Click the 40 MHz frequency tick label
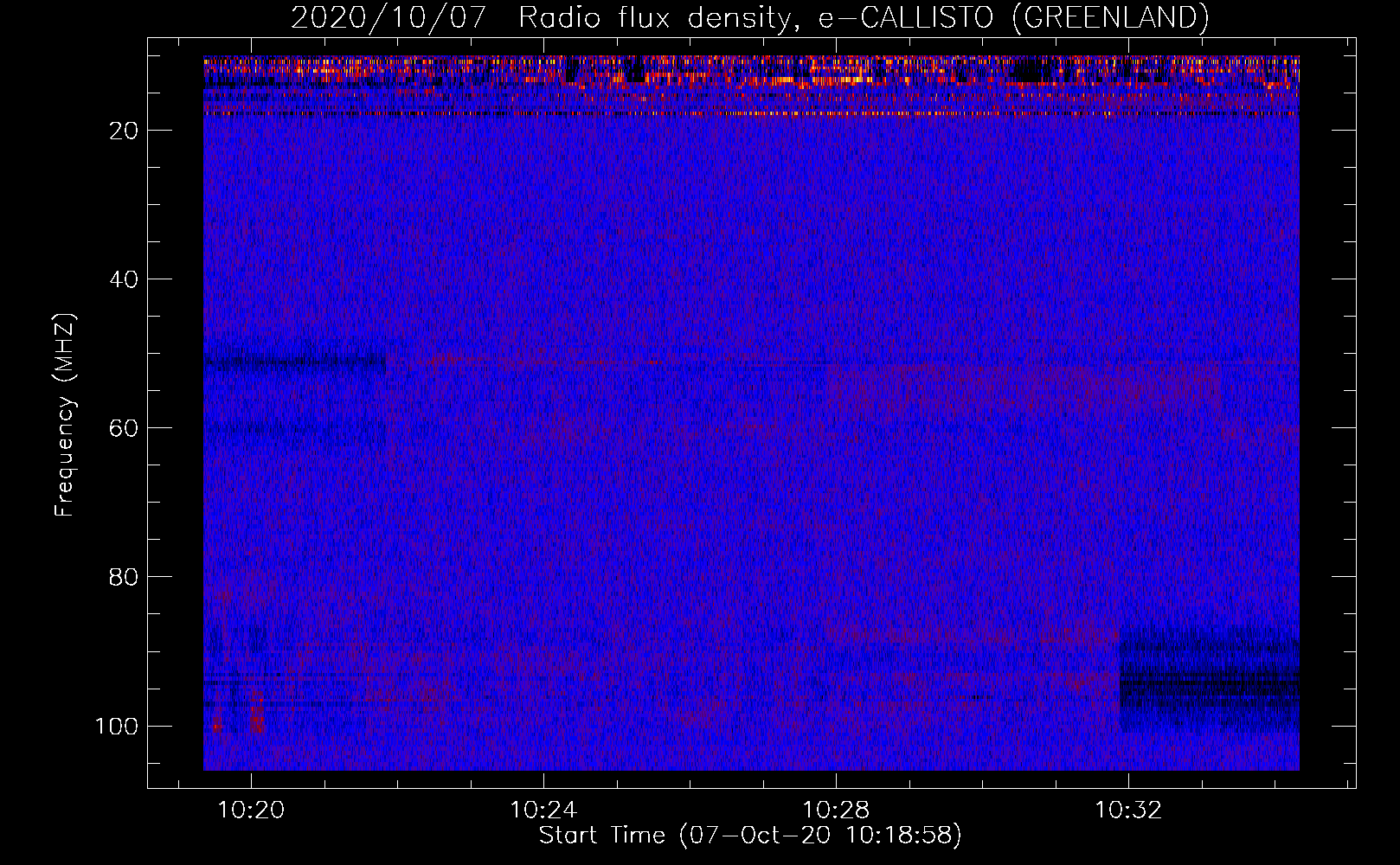This screenshot has width=1400, height=865. coord(124,279)
